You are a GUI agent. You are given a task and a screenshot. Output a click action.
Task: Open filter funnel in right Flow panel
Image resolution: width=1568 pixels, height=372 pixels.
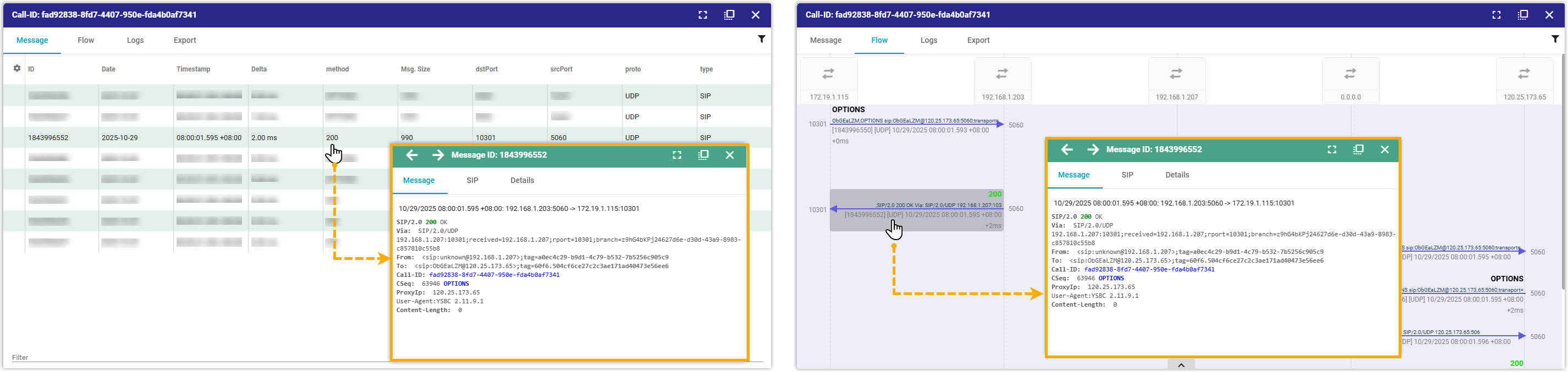click(x=1555, y=40)
